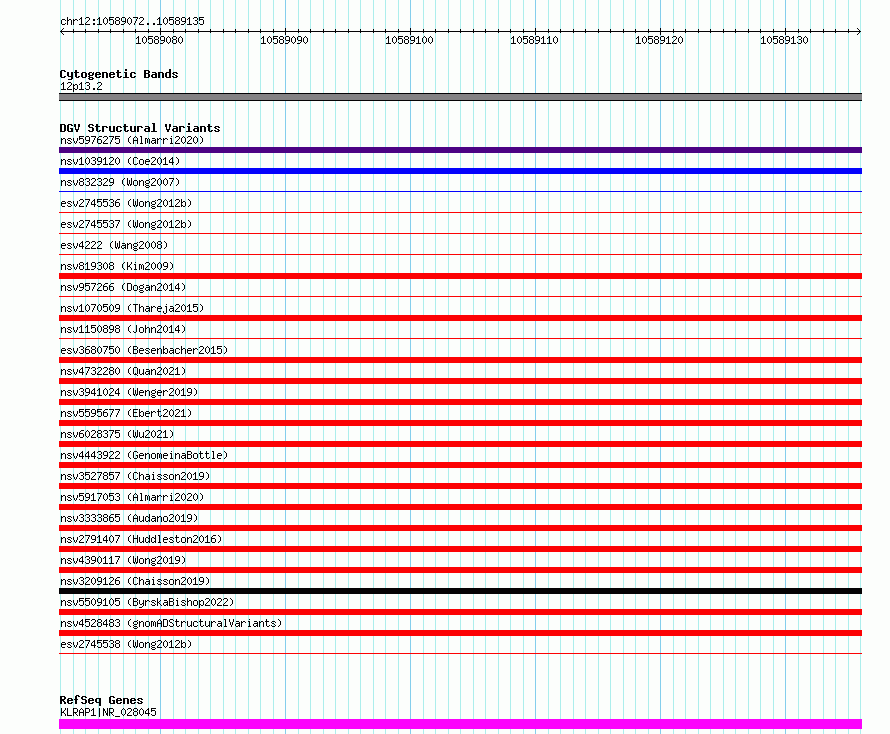Select the red nsv4732280 variant bar
This screenshot has height=734, width=890.
click(x=460, y=381)
